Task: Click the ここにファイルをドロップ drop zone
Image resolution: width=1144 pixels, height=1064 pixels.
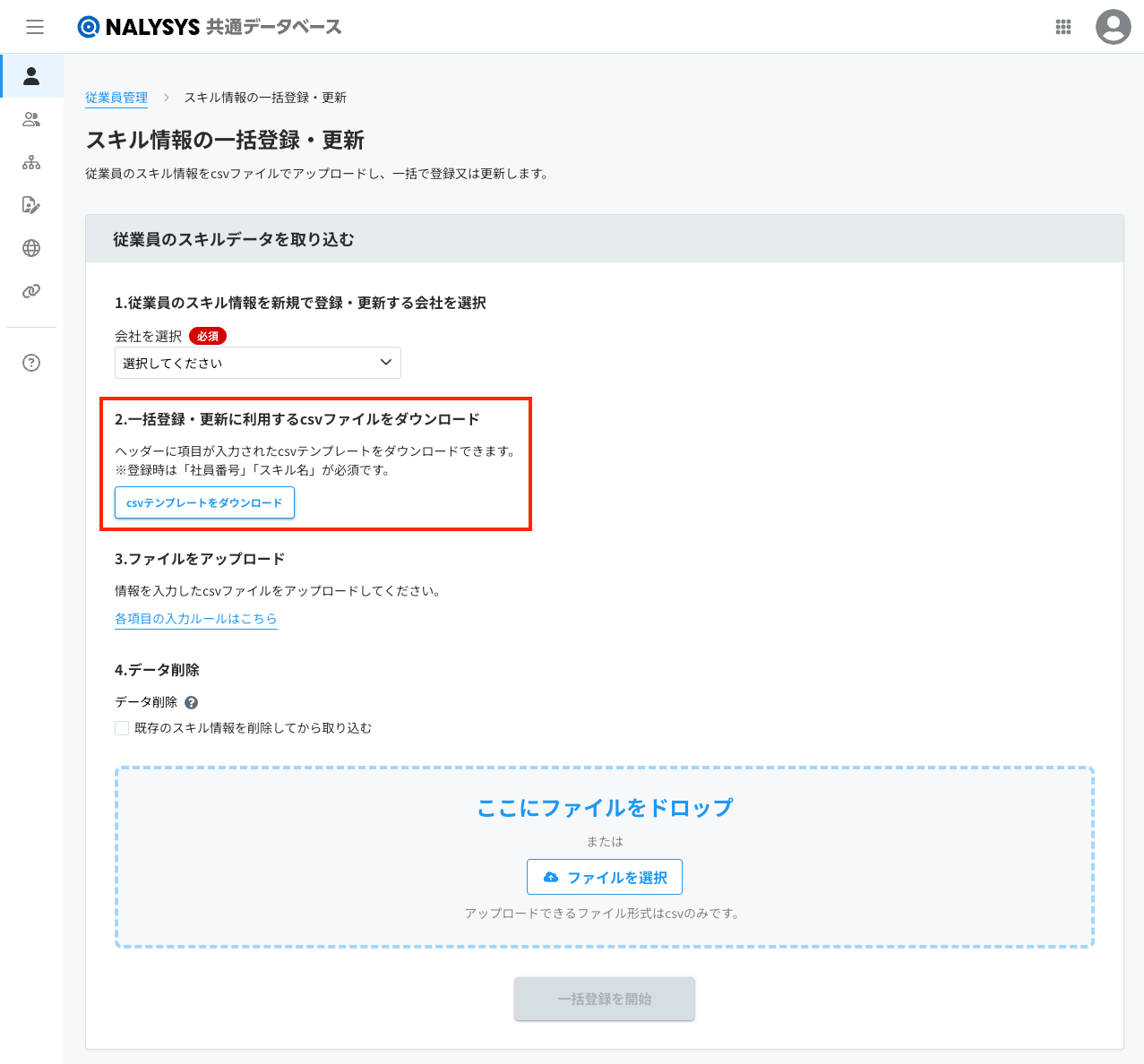Action: tap(605, 808)
